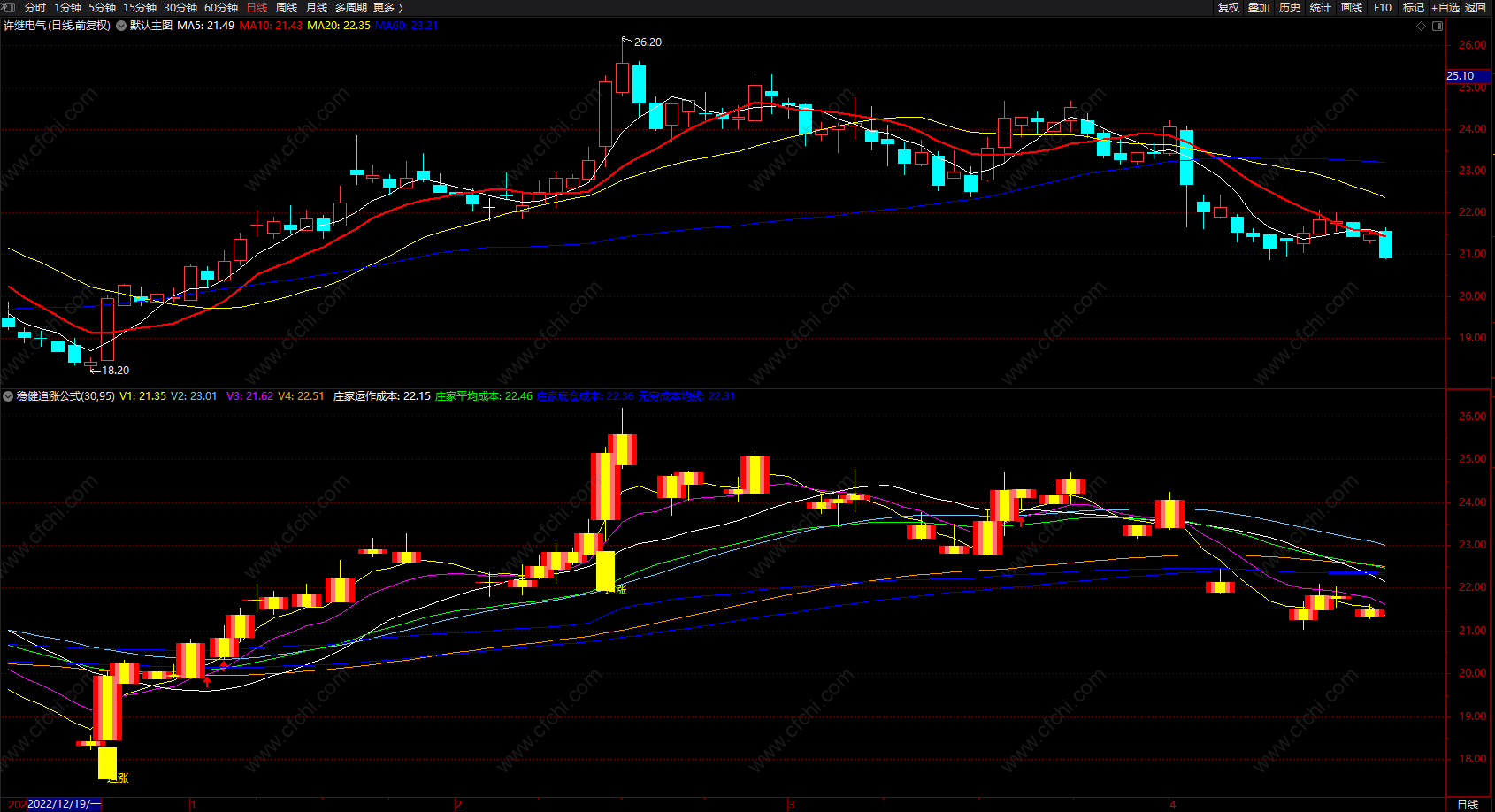Click the 26.20 high price marker
The width and height of the screenshot is (1495, 812).
click(648, 42)
